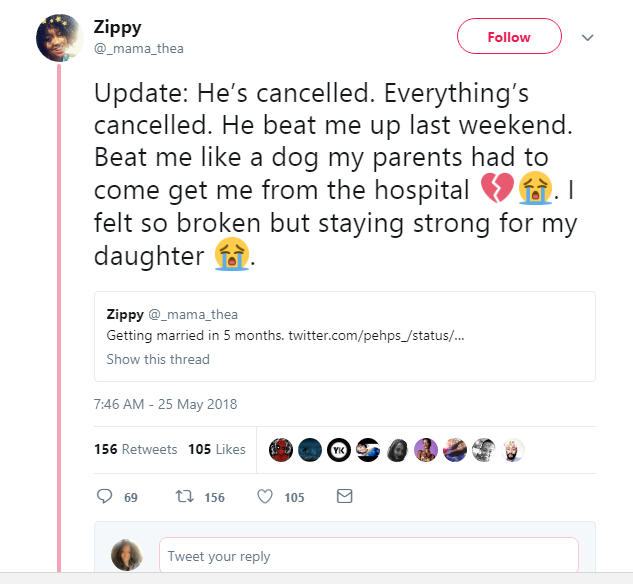Click into the 'Tweet your reply' field

368,556
